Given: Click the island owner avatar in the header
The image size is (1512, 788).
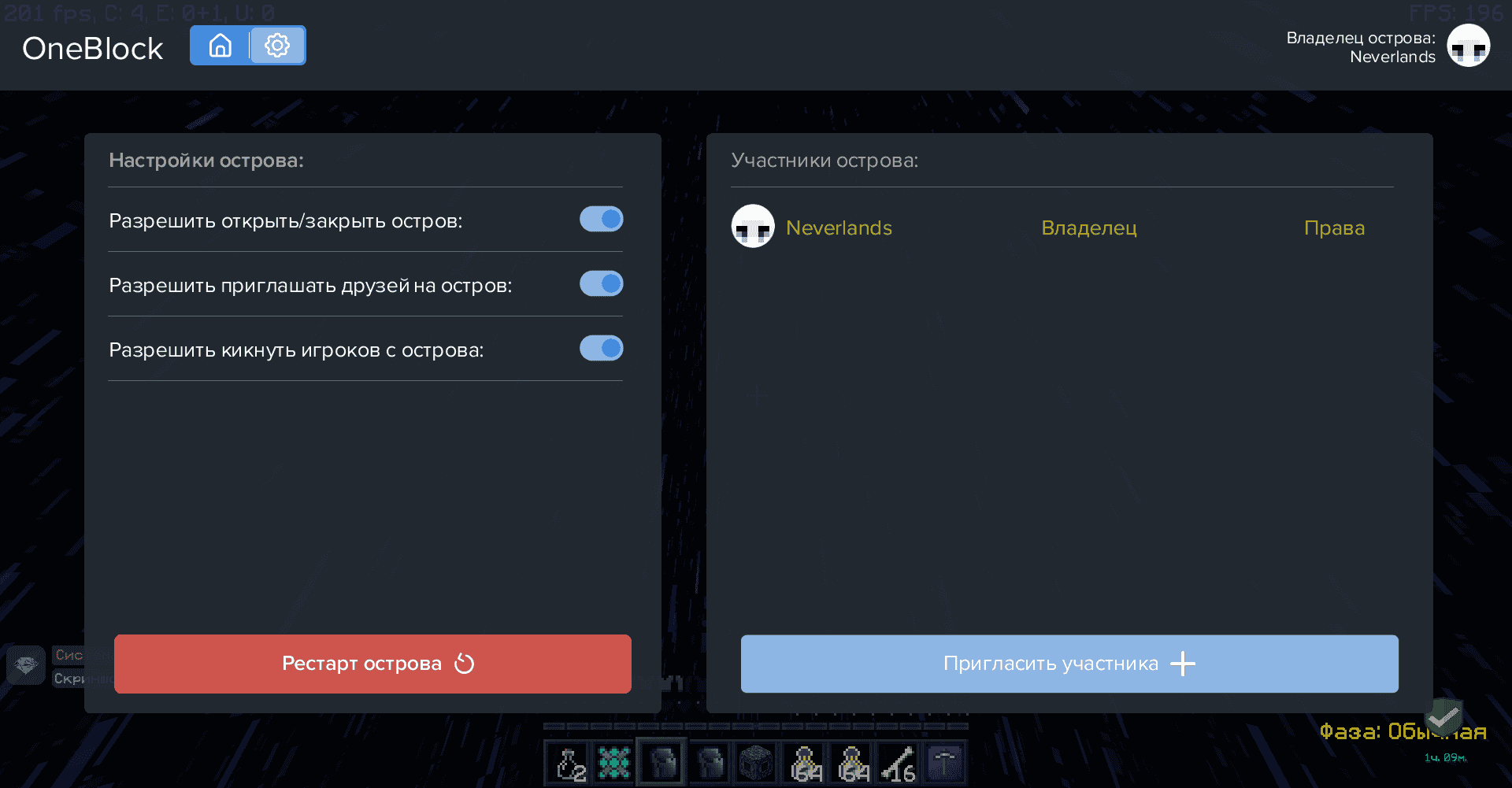Looking at the screenshot, I should click(1468, 46).
